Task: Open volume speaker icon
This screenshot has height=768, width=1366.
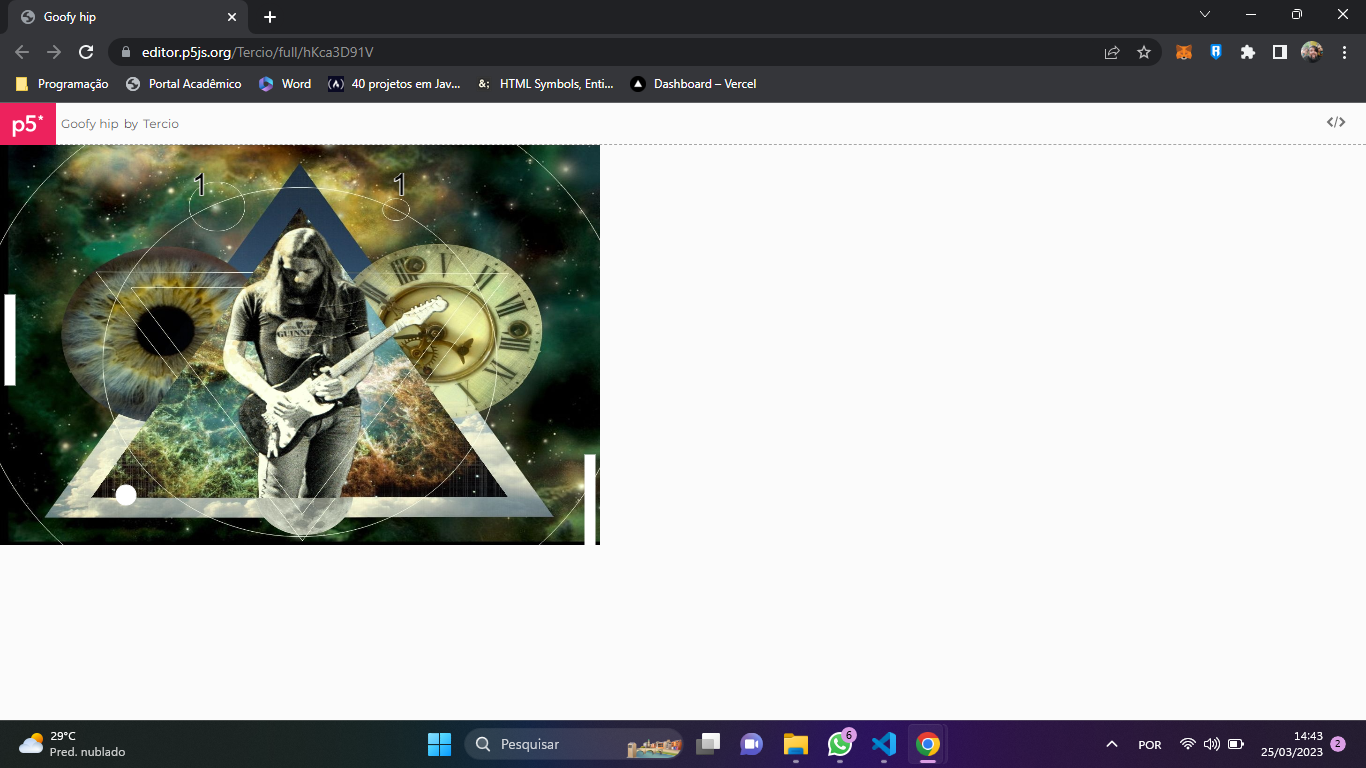Action: pyautogui.click(x=1212, y=744)
